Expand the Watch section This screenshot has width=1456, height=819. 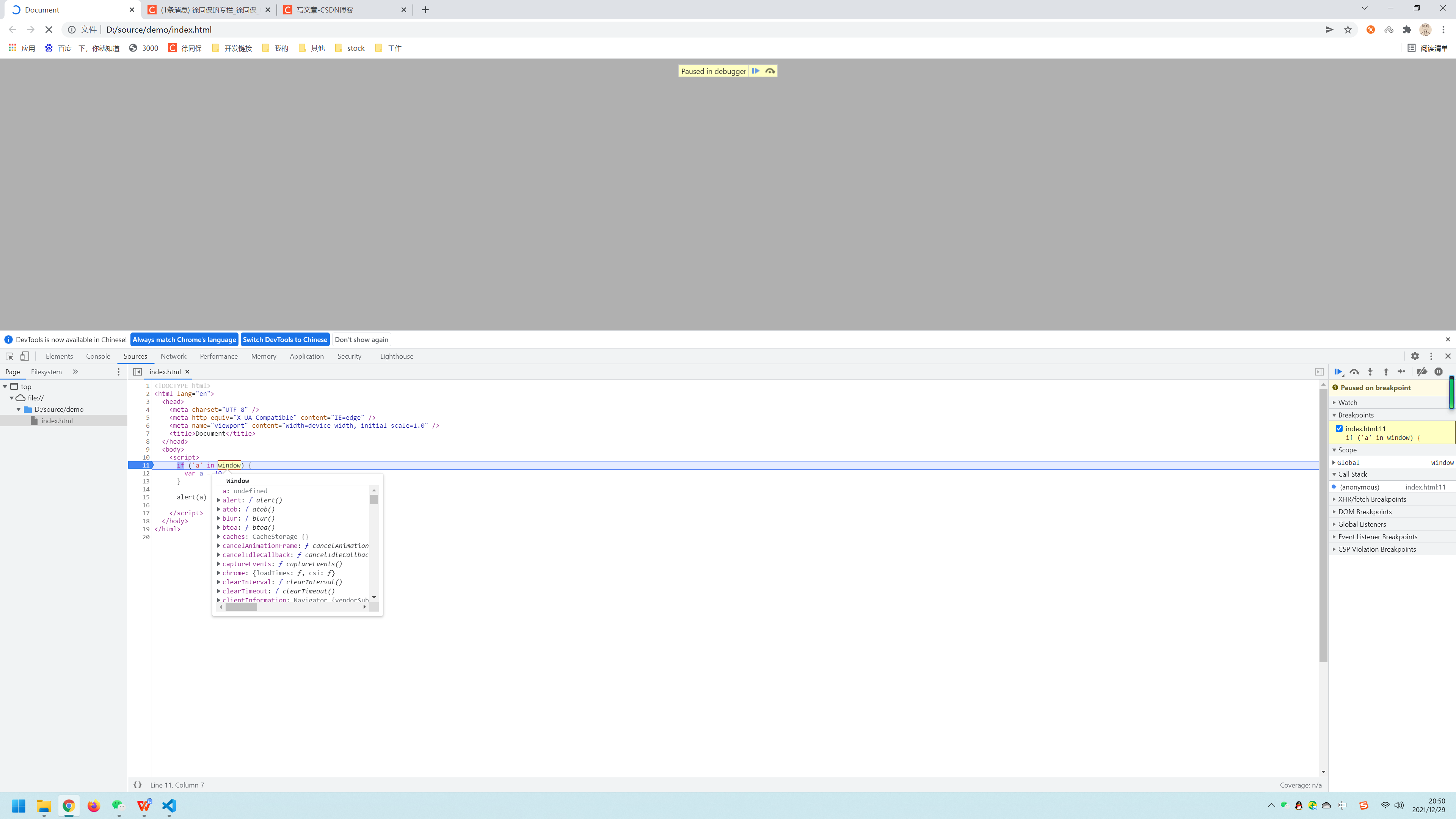coord(1348,402)
